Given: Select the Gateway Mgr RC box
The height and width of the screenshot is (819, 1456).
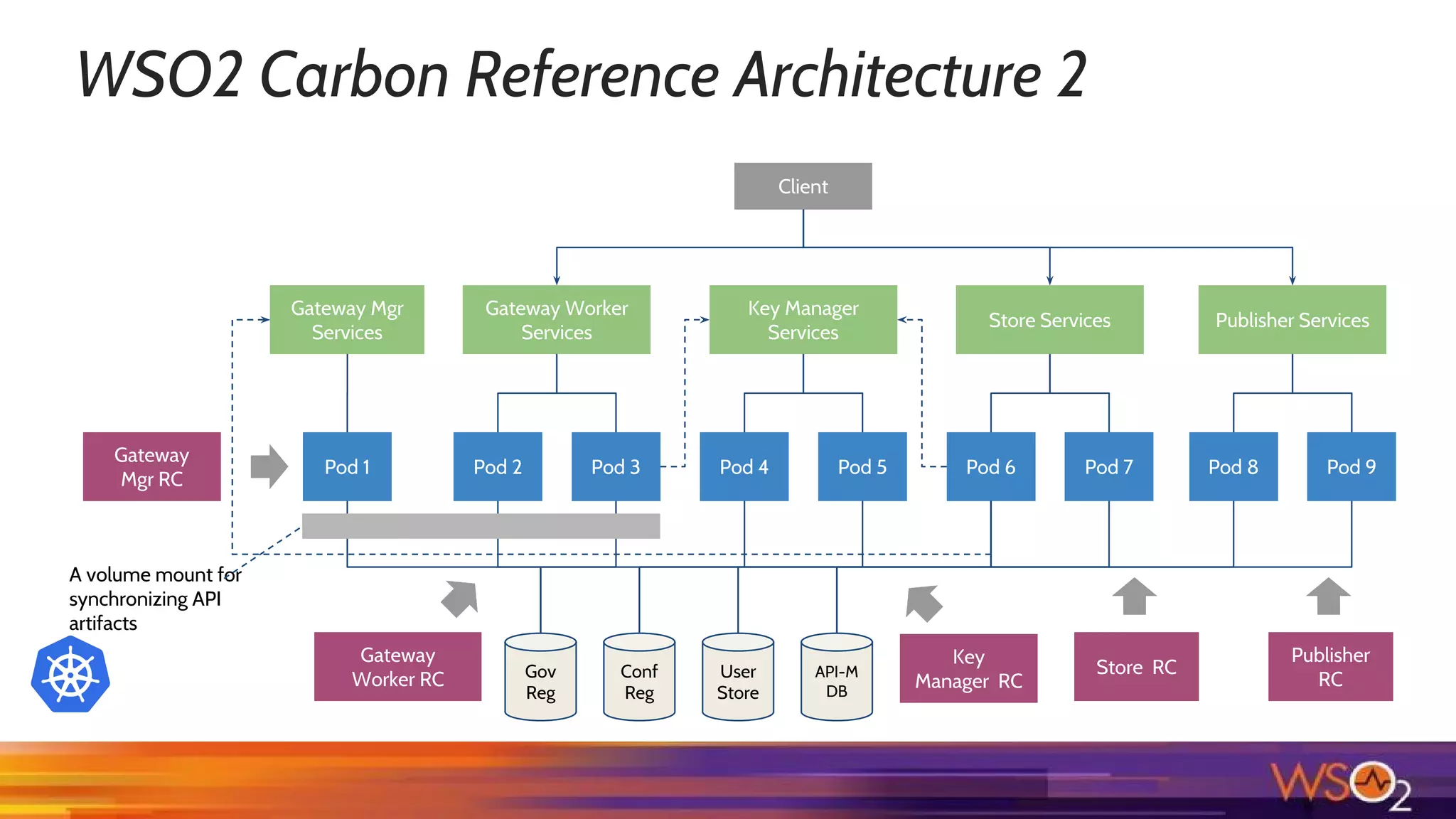Looking at the screenshot, I should point(151,467).
